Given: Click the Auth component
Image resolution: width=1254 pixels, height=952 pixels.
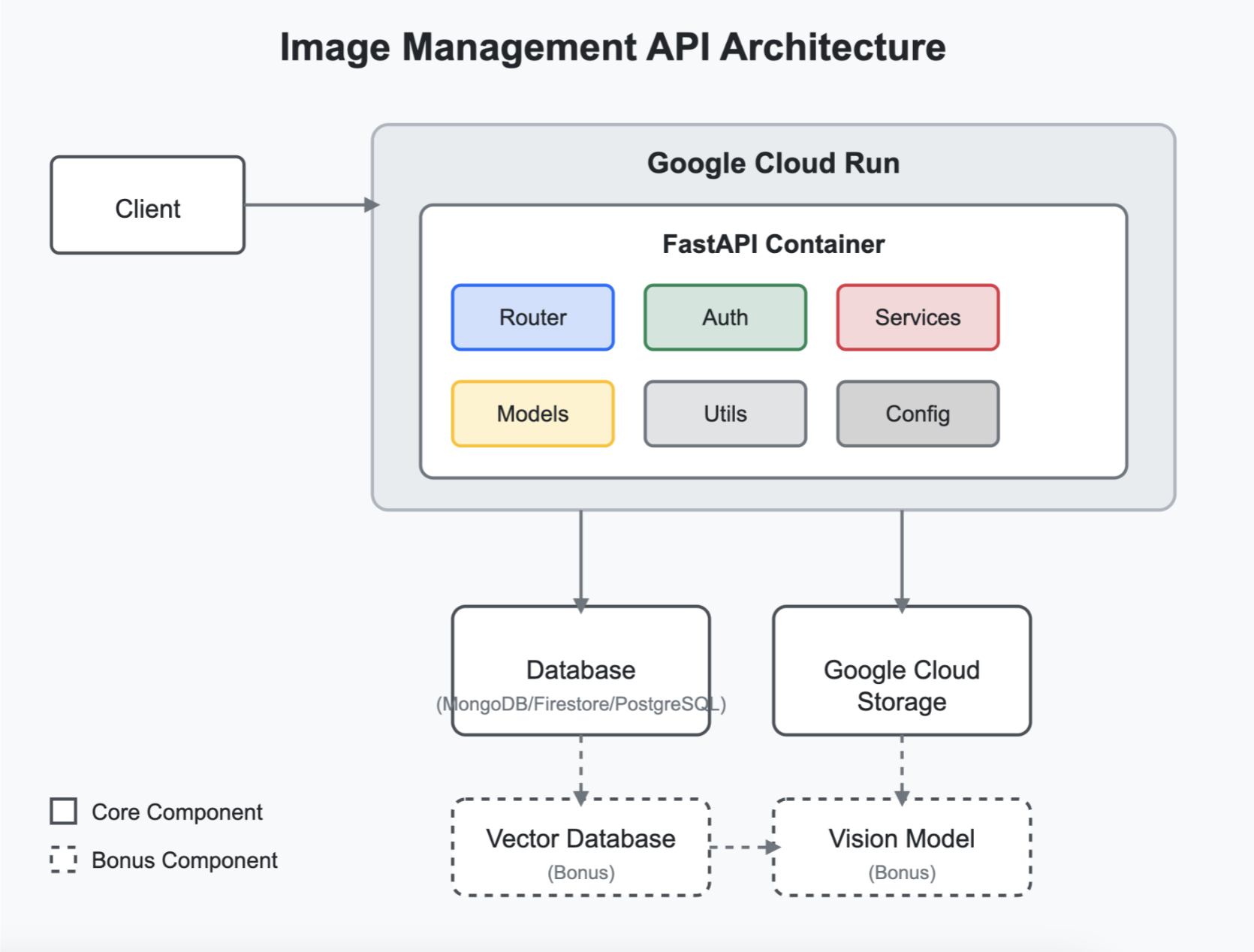Looking at the screenshot, I should 724,317.
